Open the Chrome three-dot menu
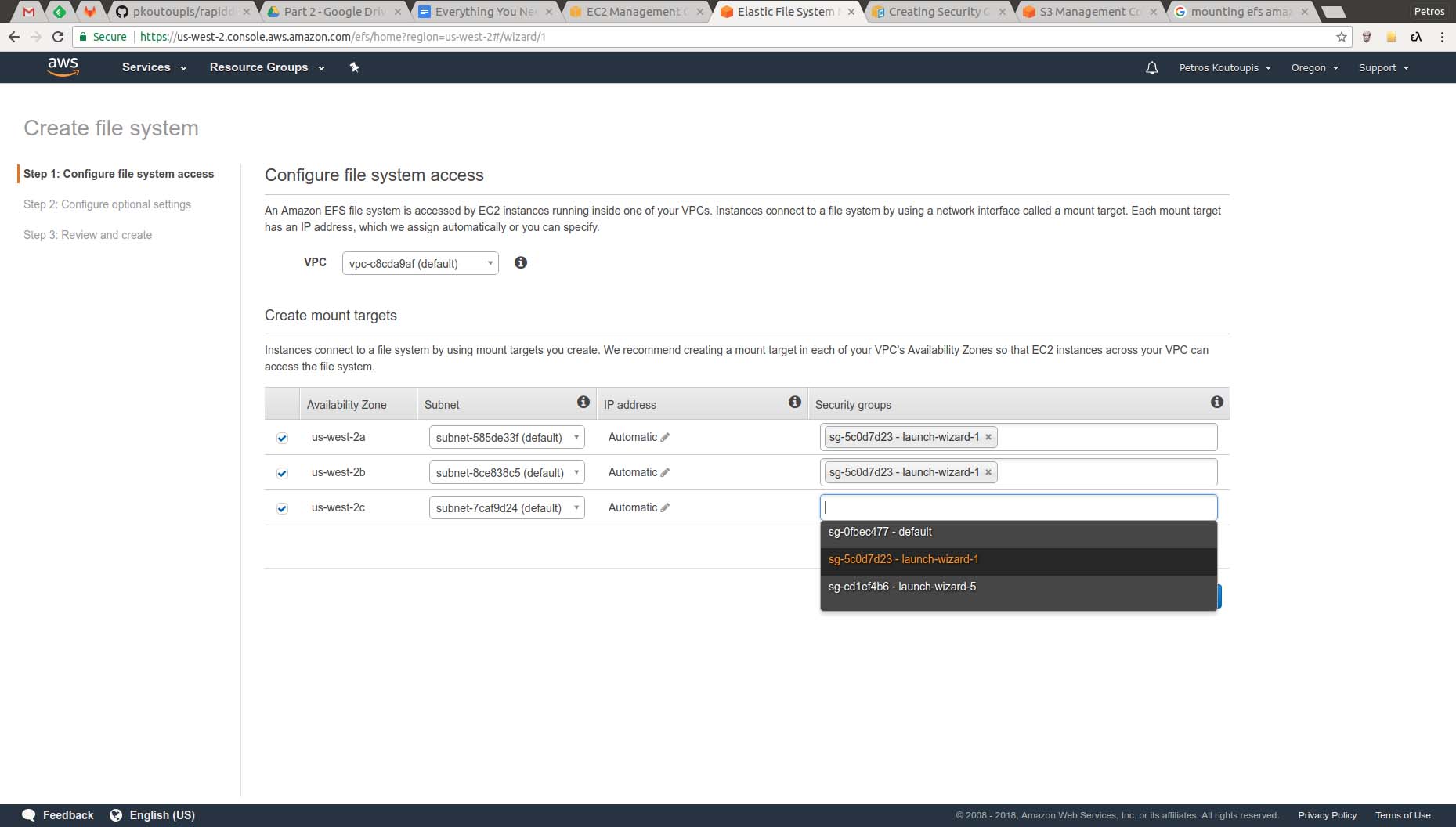Screen dimensions: 1456x827 click(x=1442, y=37)
